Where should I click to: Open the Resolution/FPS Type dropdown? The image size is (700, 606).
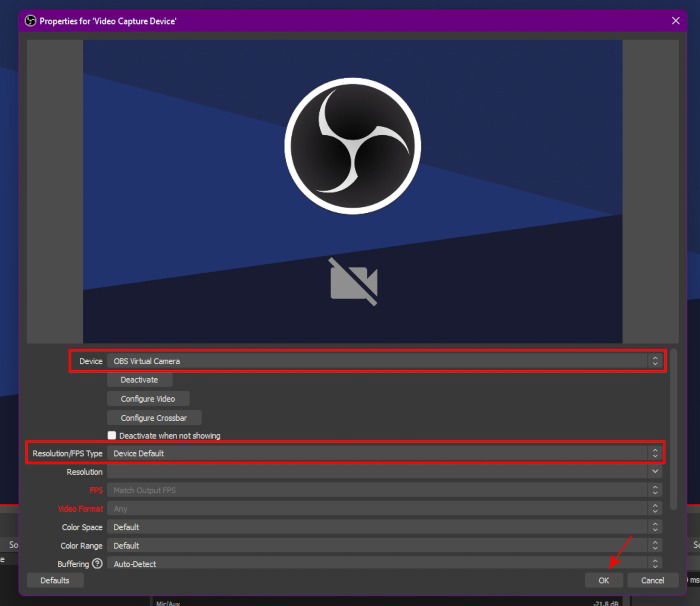point(384,453)
